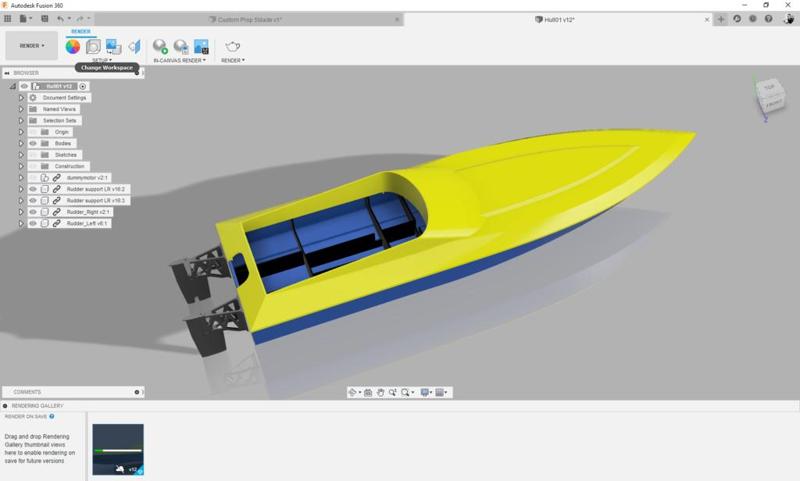Open the IN-CANVAS RENDER dropdown menu
Image resolution: width=800 pixels, height=481 pixels.
click(x=180, y=60)
